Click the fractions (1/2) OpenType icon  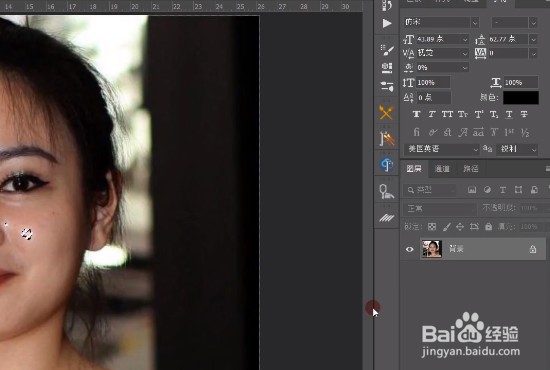pyautogui.click(x=525, y=132)
